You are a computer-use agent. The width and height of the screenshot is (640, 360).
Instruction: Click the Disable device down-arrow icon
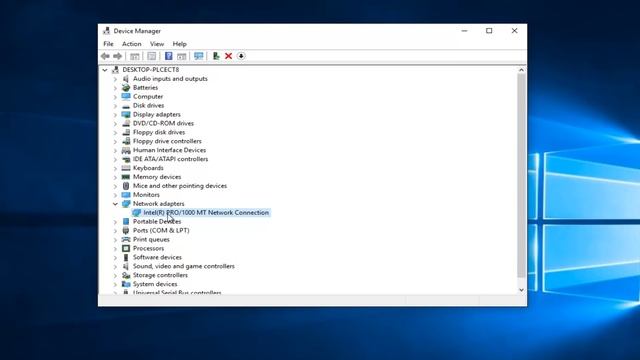point(241,56)
